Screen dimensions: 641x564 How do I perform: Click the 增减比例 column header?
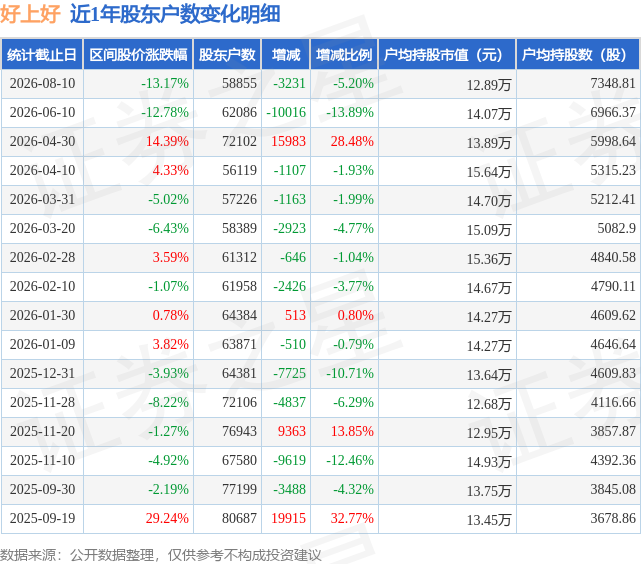(344, 54)
